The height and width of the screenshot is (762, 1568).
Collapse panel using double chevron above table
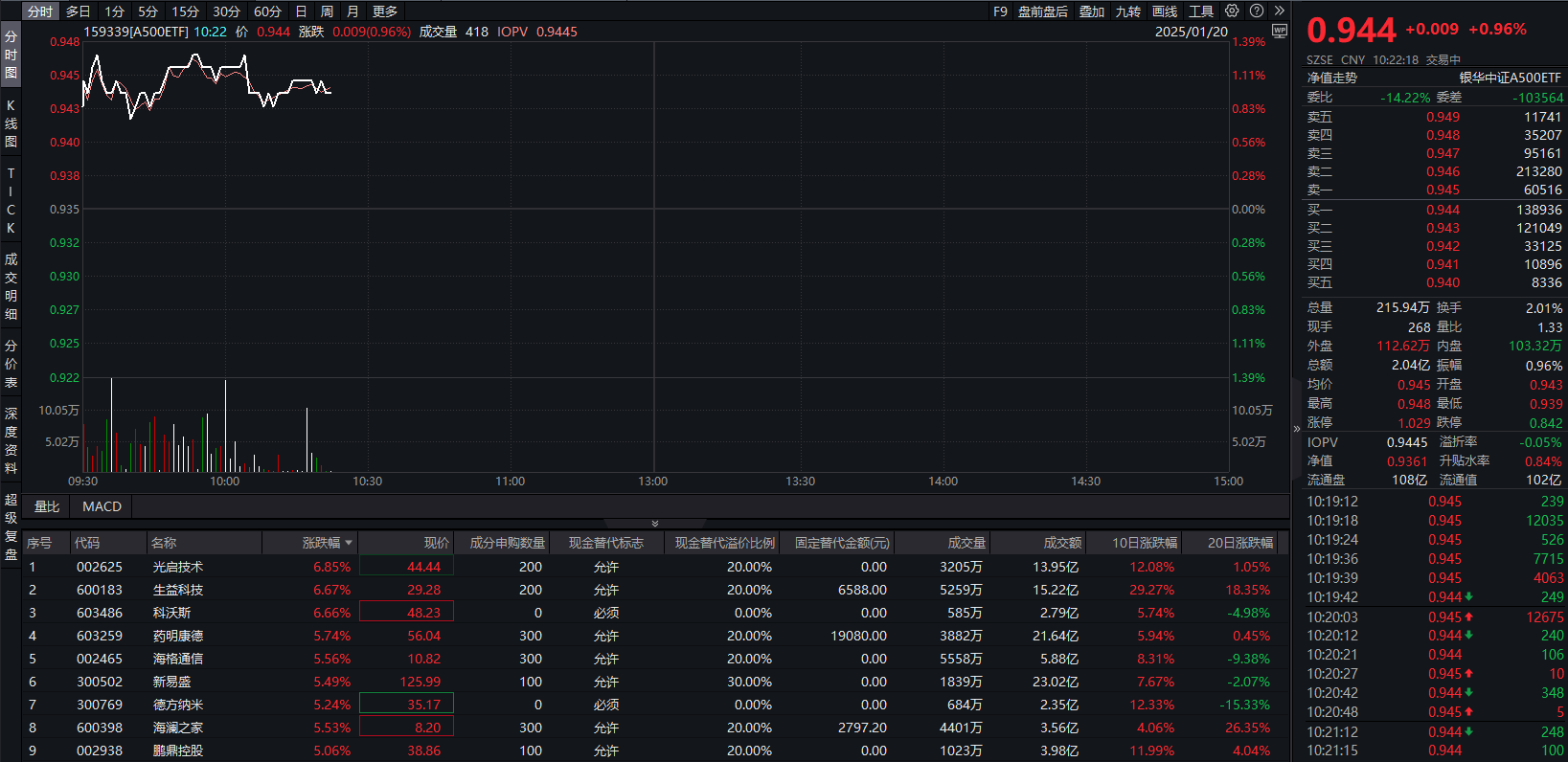pos(655,524)
